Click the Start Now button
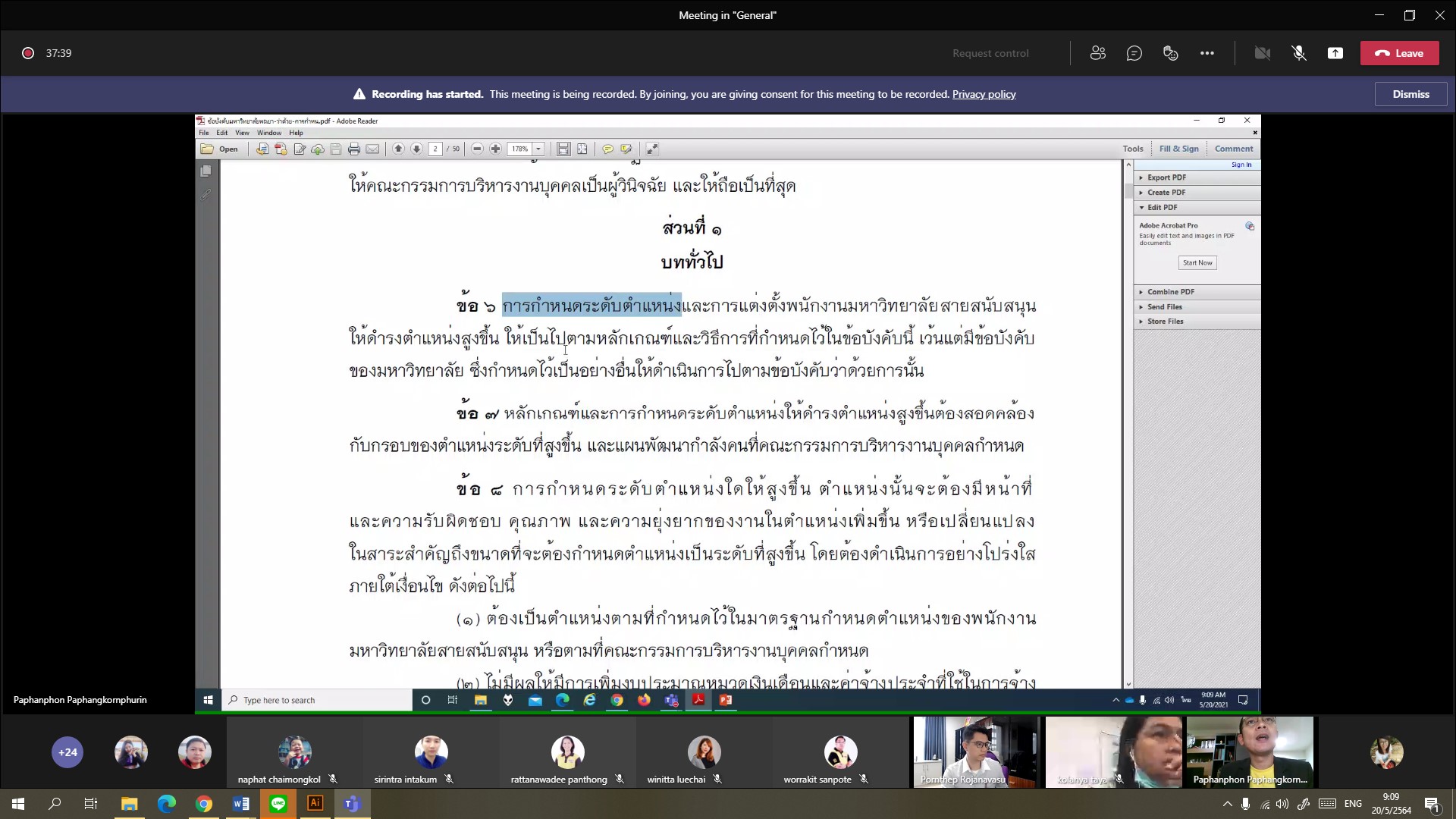The height and width of the screenshot is (819, 1456). pos(1197,263)
